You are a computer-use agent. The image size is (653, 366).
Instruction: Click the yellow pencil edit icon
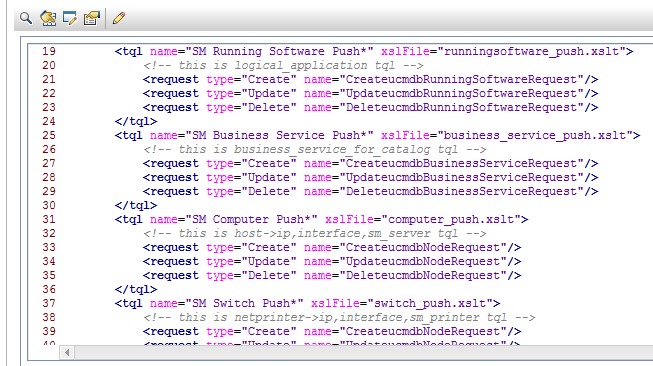119,18
